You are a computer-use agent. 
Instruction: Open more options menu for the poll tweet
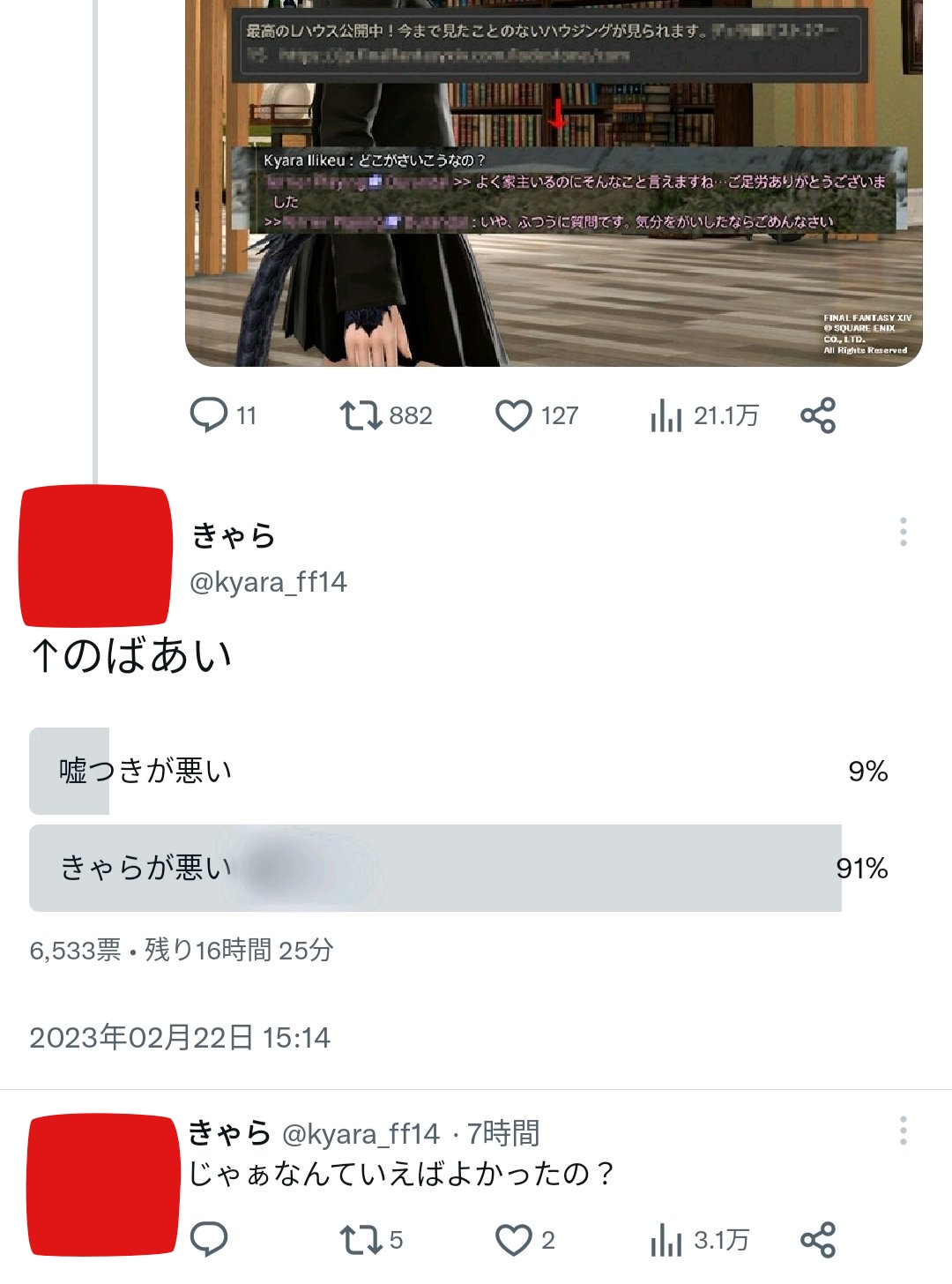tap(904, 532)
